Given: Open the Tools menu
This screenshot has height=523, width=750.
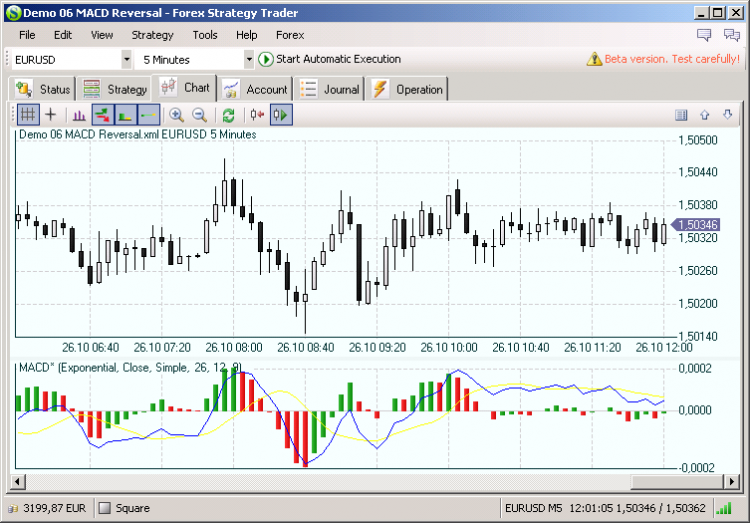Looking at the screenshot, I should [205, 35].
